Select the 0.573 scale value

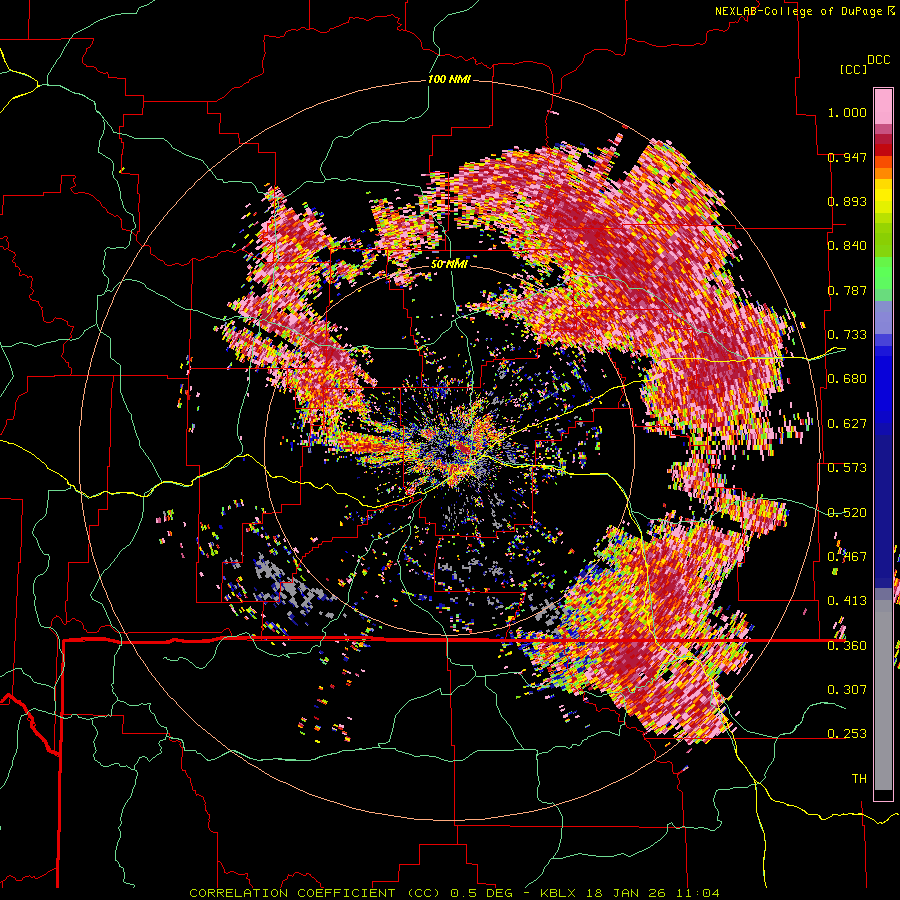point(847,467)
